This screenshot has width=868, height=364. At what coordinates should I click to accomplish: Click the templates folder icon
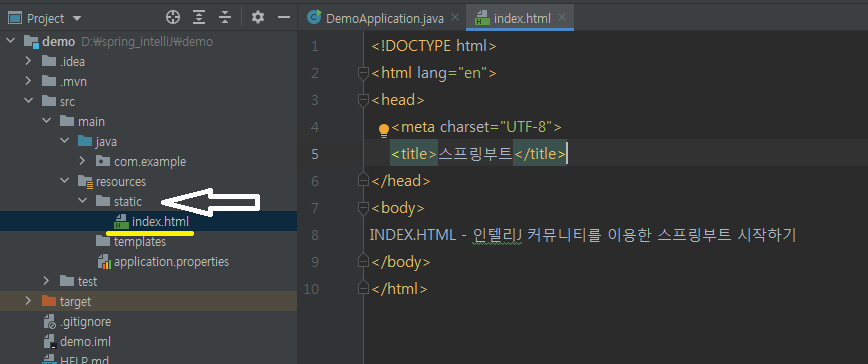[x=103, y=242]
